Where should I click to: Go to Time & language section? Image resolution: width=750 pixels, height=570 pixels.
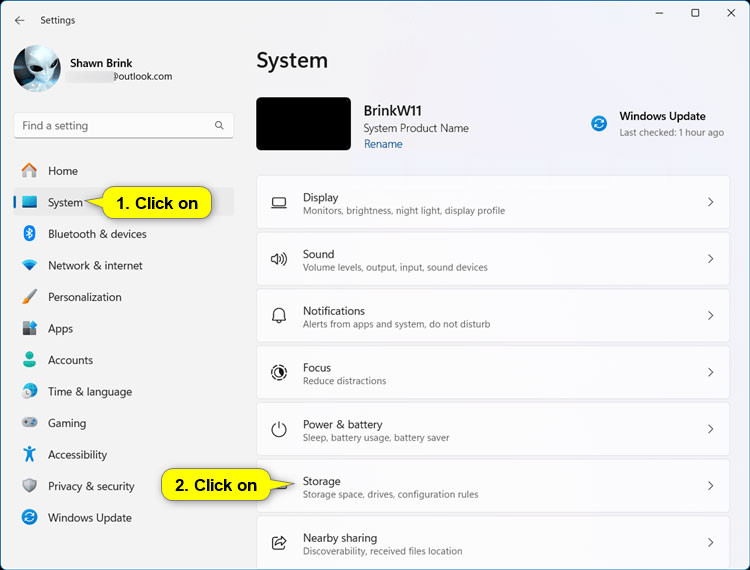coord(88,392)
